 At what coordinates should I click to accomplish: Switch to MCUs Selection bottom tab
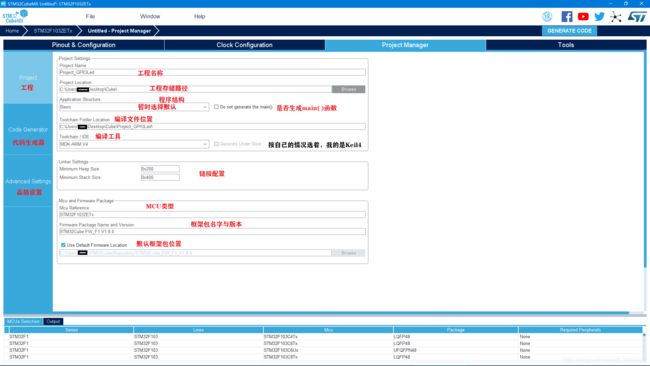23,321
